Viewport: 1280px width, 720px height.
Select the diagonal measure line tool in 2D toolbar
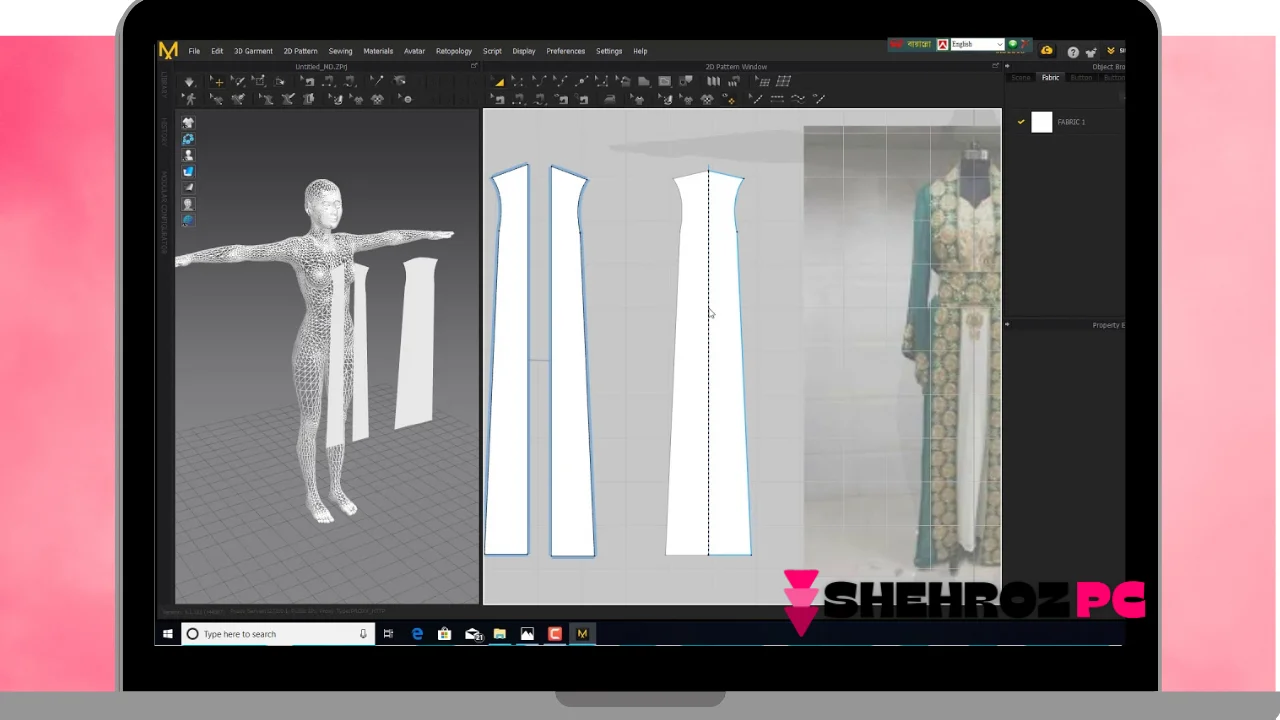(755, 99)
